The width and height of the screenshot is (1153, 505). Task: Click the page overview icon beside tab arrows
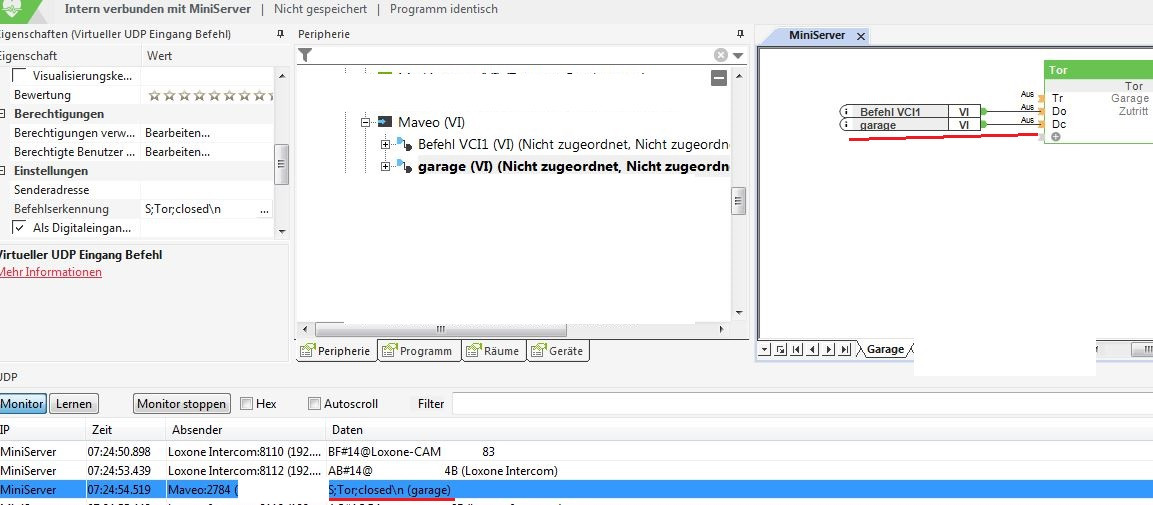781,350
